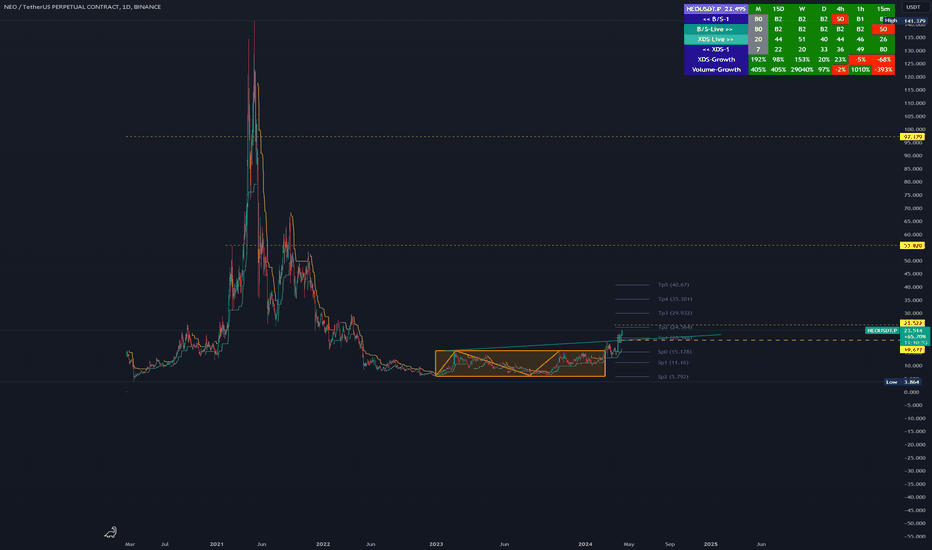Image resolution: width=932 pixels, height=550 pixels.
Task: Click the Sp1 (11.16) level label
Action: [673, 362]
